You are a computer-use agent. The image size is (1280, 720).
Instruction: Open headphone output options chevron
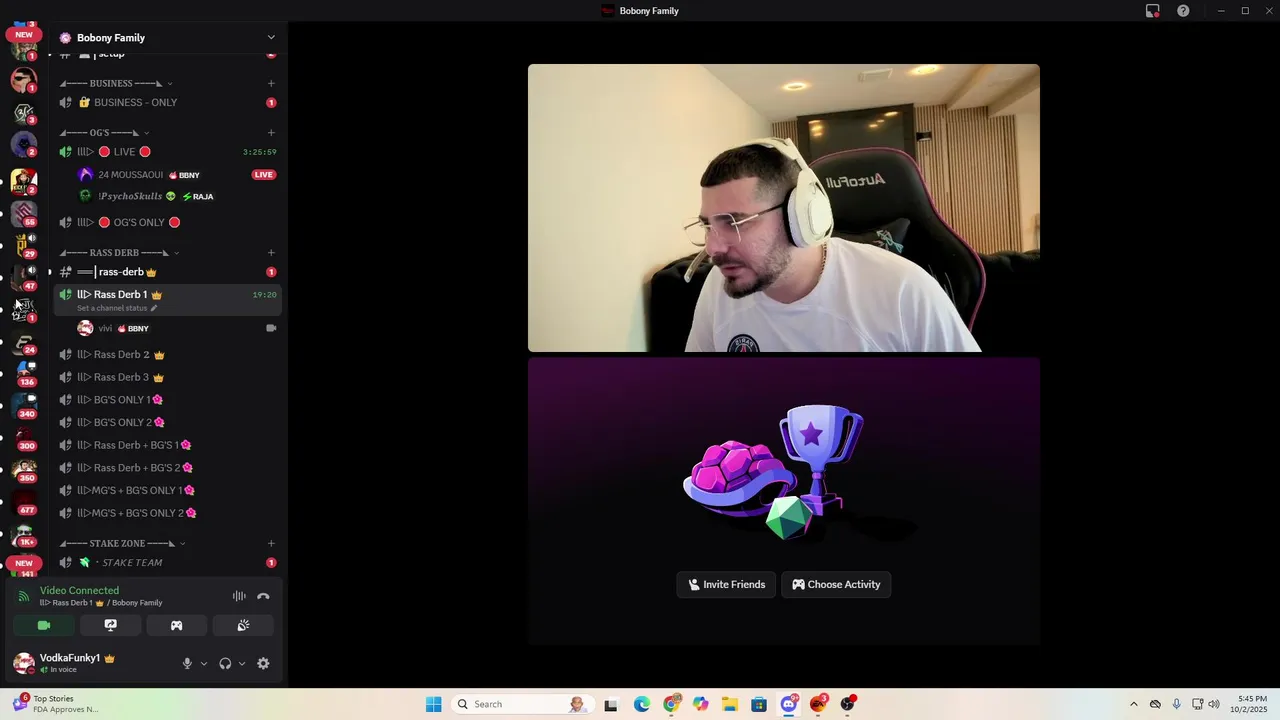tap(242, 663)
